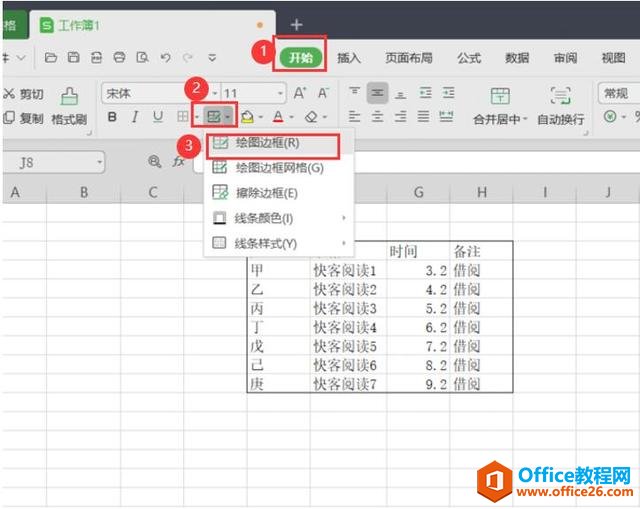Click the zoom magnifier icon near formula bar
This screenshot has height=509, width=640.
pyautogui.click(x=154, y=162)
